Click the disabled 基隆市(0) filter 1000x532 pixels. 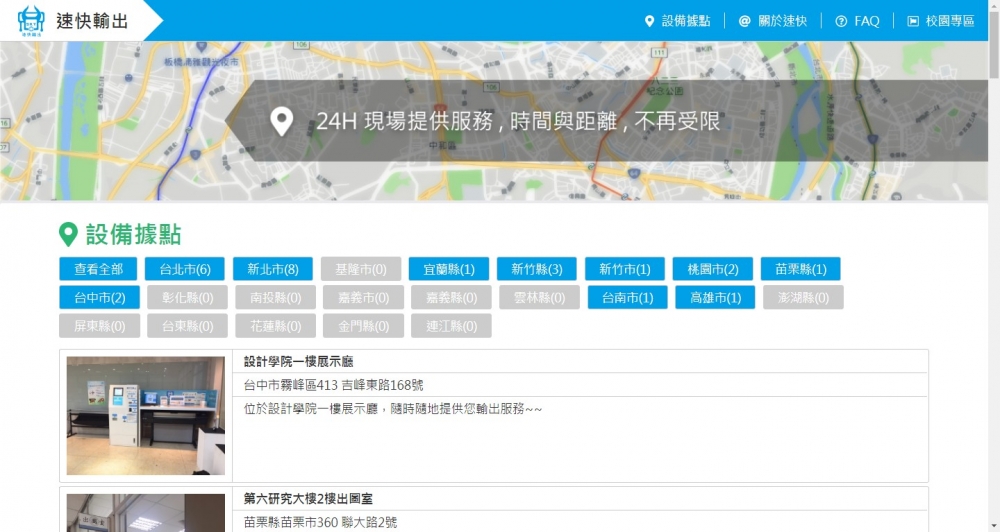coord(361,269)
